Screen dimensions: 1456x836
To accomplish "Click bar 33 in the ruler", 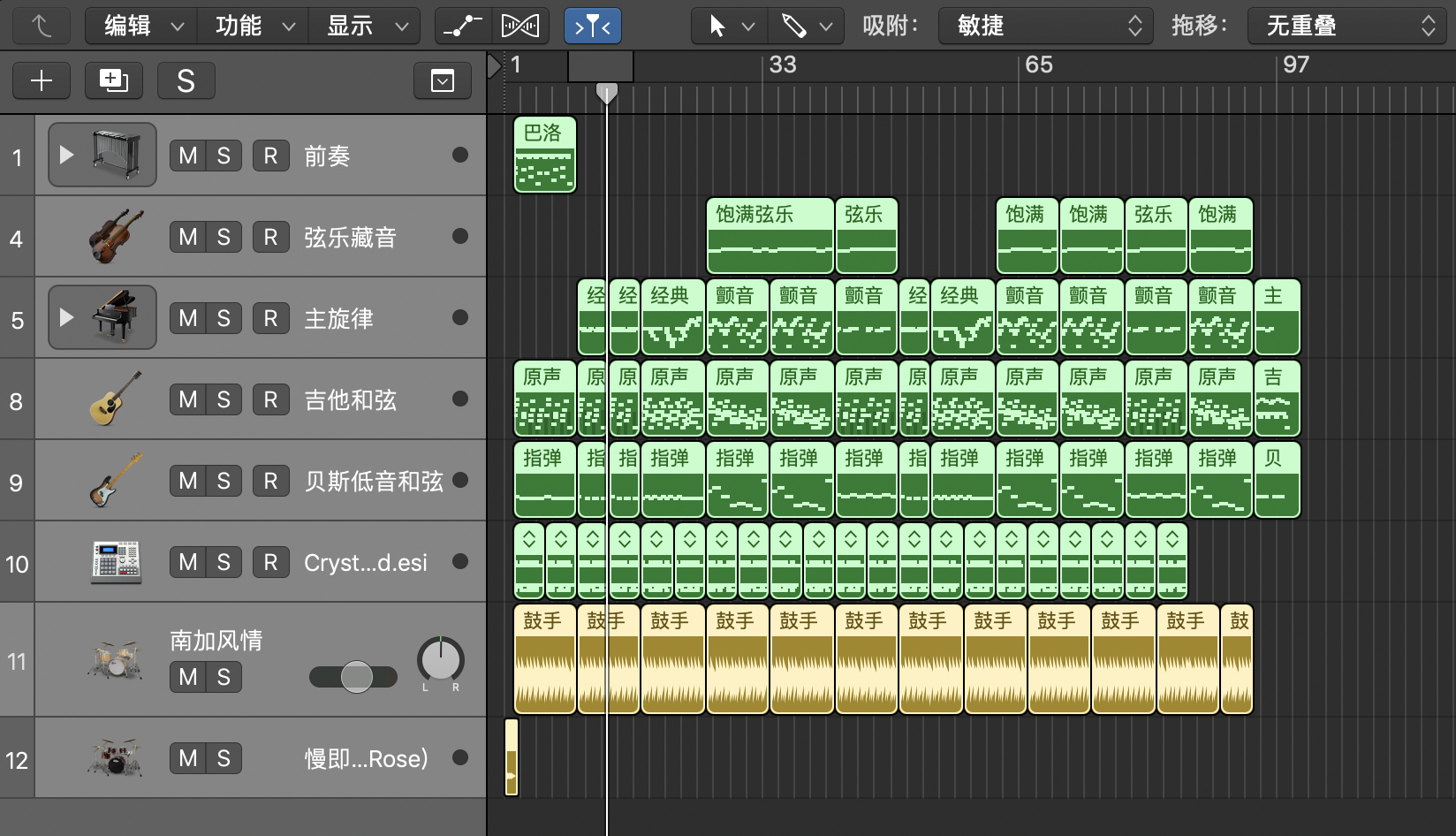I will pyautogui.click(x=782, y=65).
